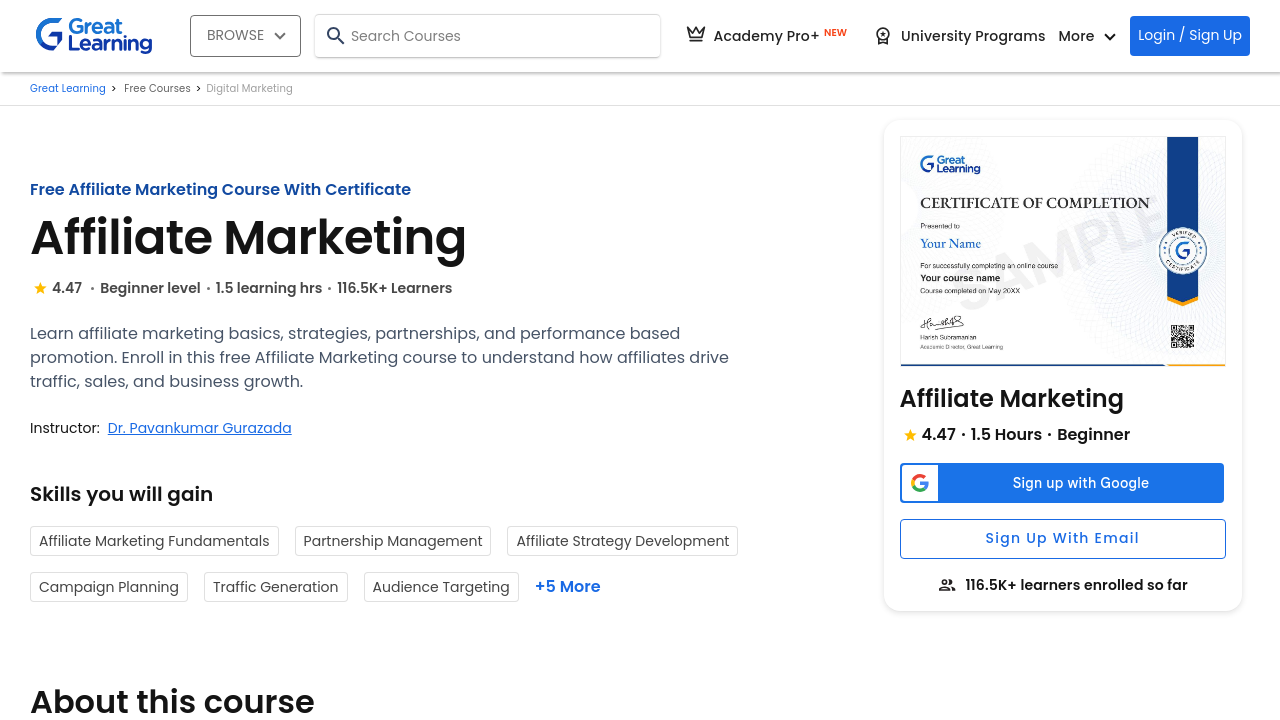
Task: Open the BROWSE dropdown
Action: coord(245,36)
